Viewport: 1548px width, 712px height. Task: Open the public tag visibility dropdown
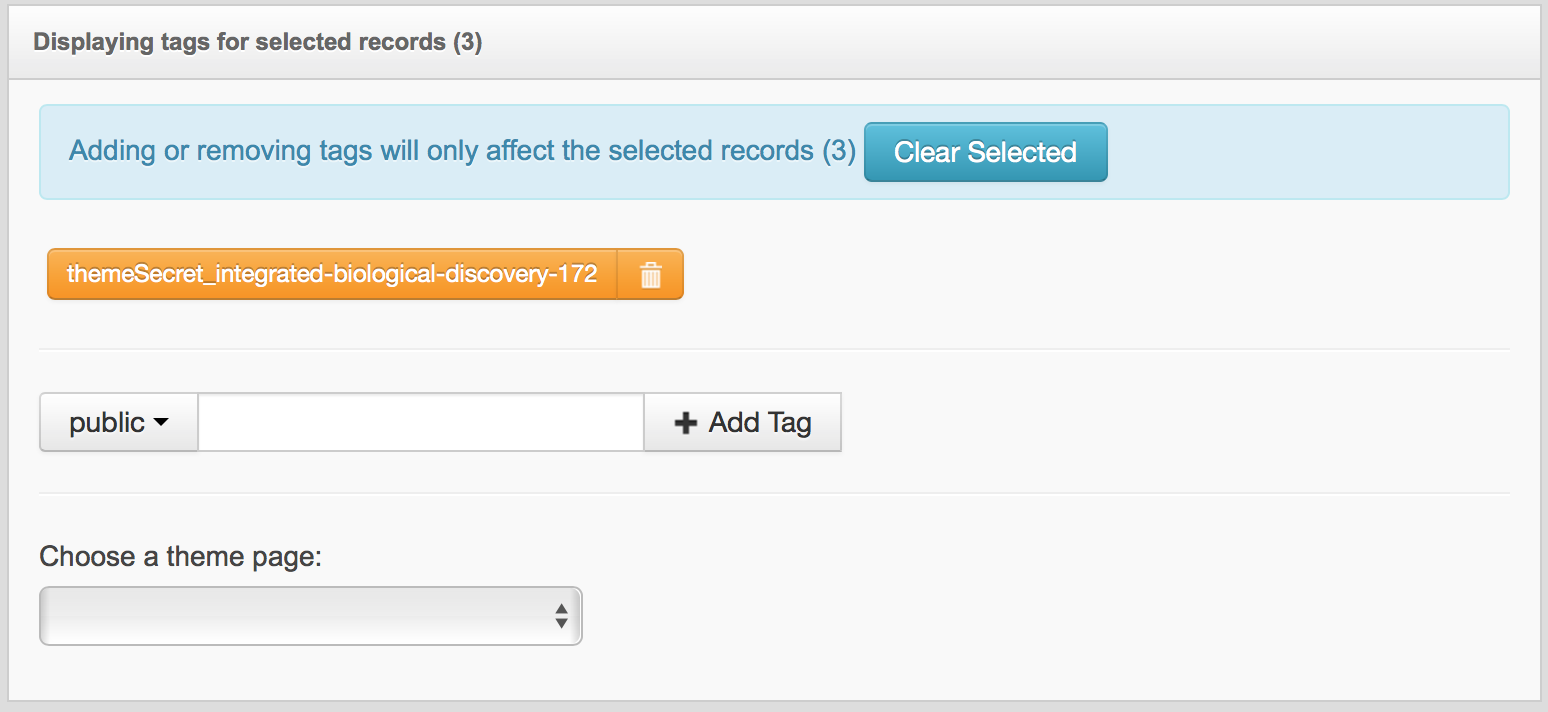[118, 423]
